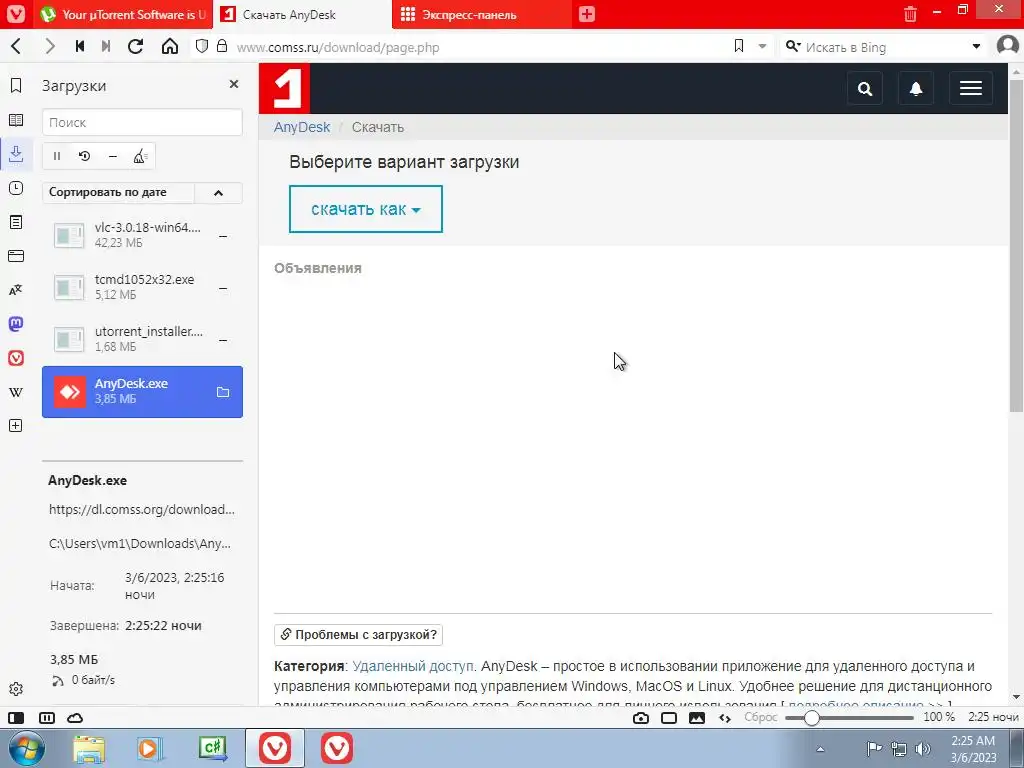Add a new web panel

point(16,426)
